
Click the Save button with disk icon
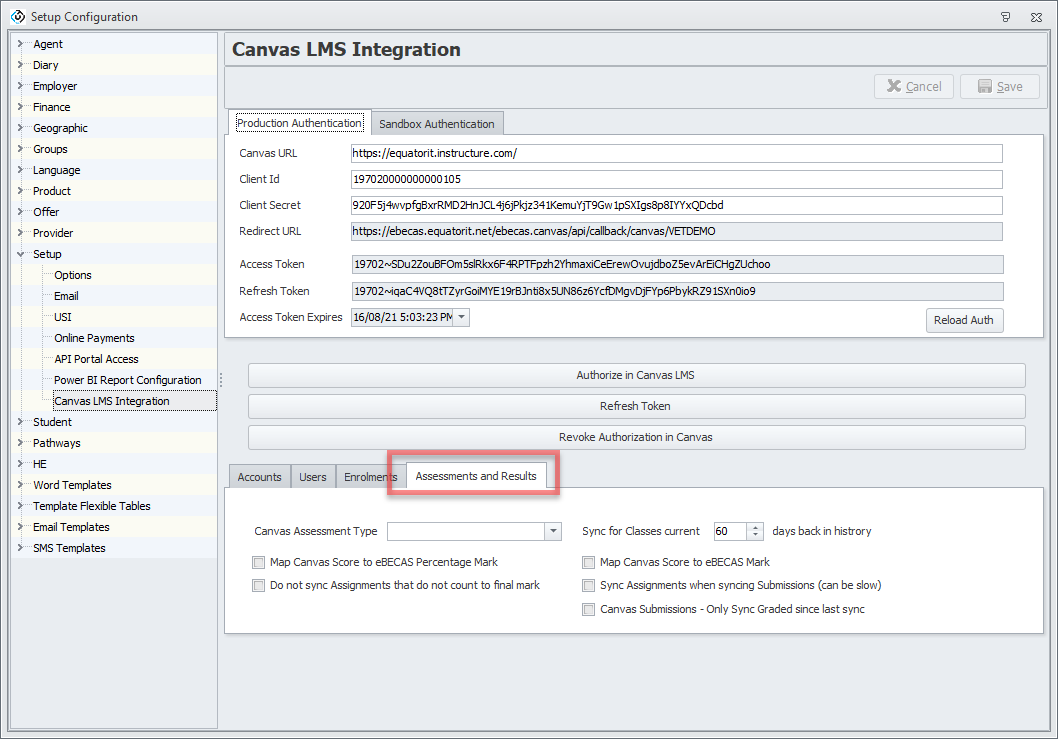999,87
